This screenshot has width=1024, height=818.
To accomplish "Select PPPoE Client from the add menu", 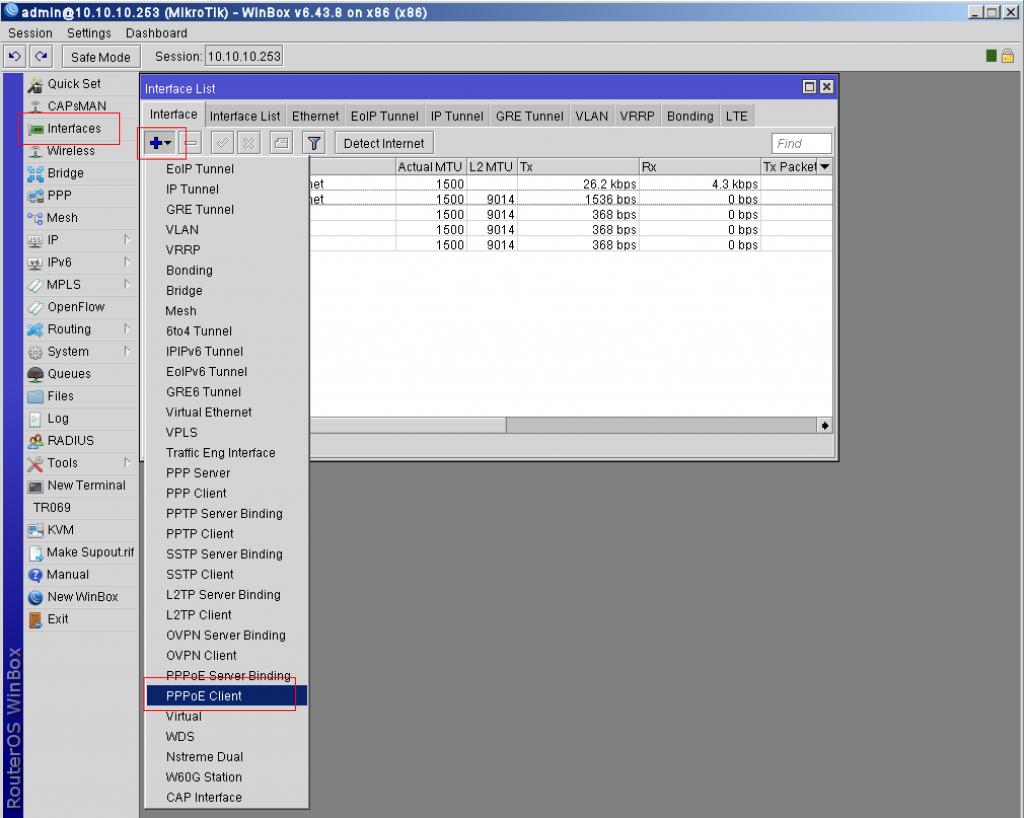I will coord(227,696).
